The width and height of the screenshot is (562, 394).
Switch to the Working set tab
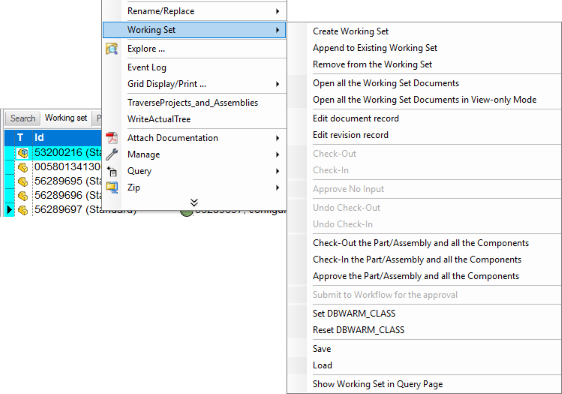tap(66, 118)
